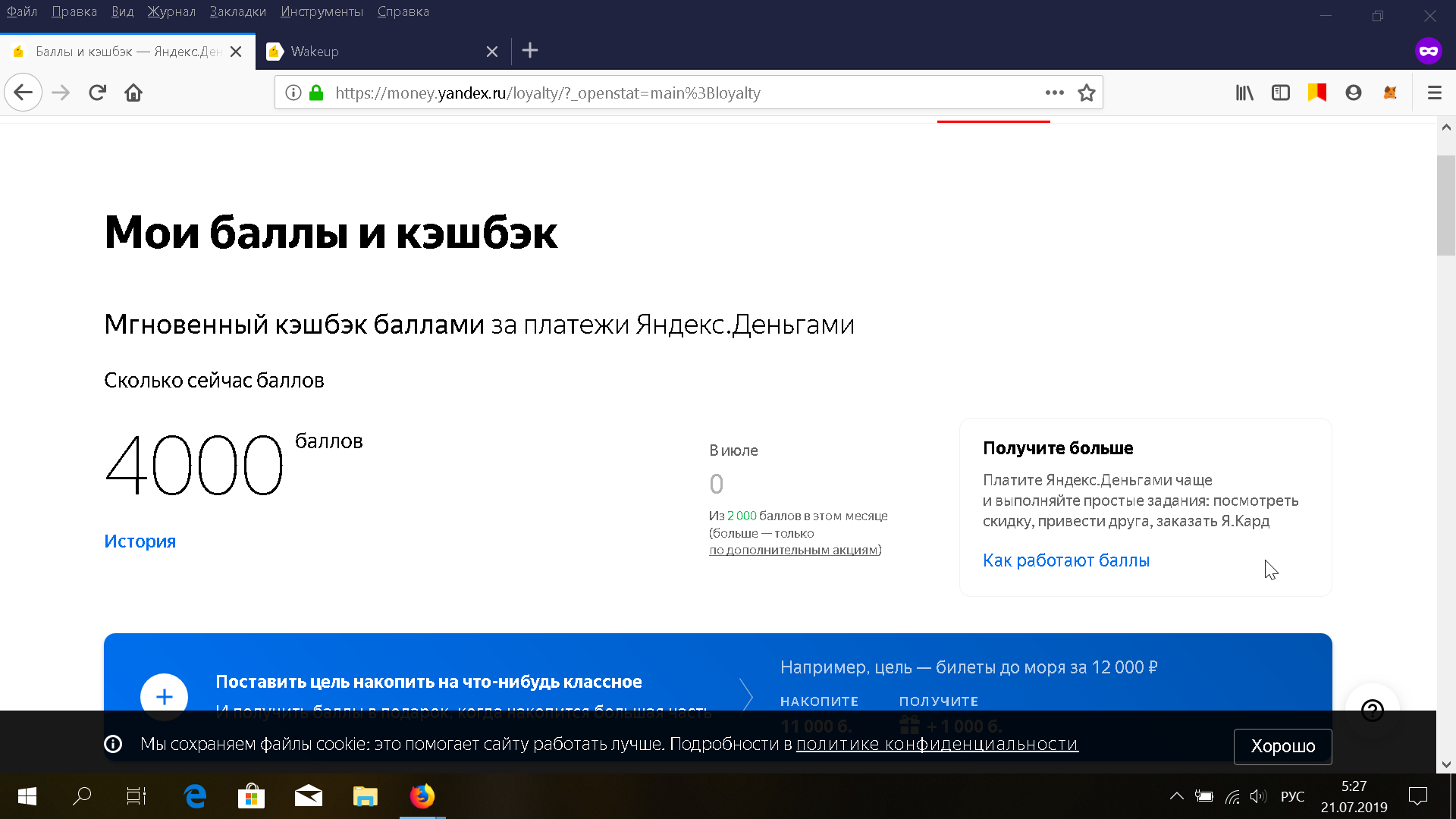Switch input language РУС indicator
Screen dimensions: 1456x819
point(1292,796)
